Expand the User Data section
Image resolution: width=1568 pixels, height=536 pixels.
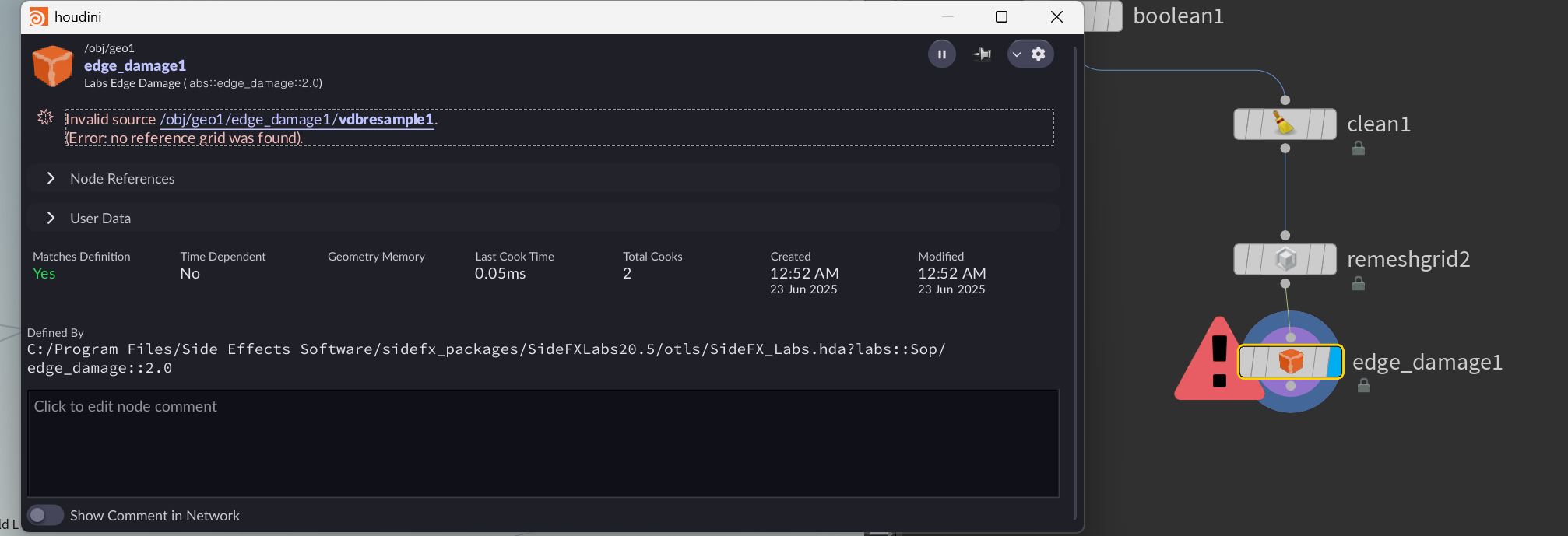click(543, 218)
